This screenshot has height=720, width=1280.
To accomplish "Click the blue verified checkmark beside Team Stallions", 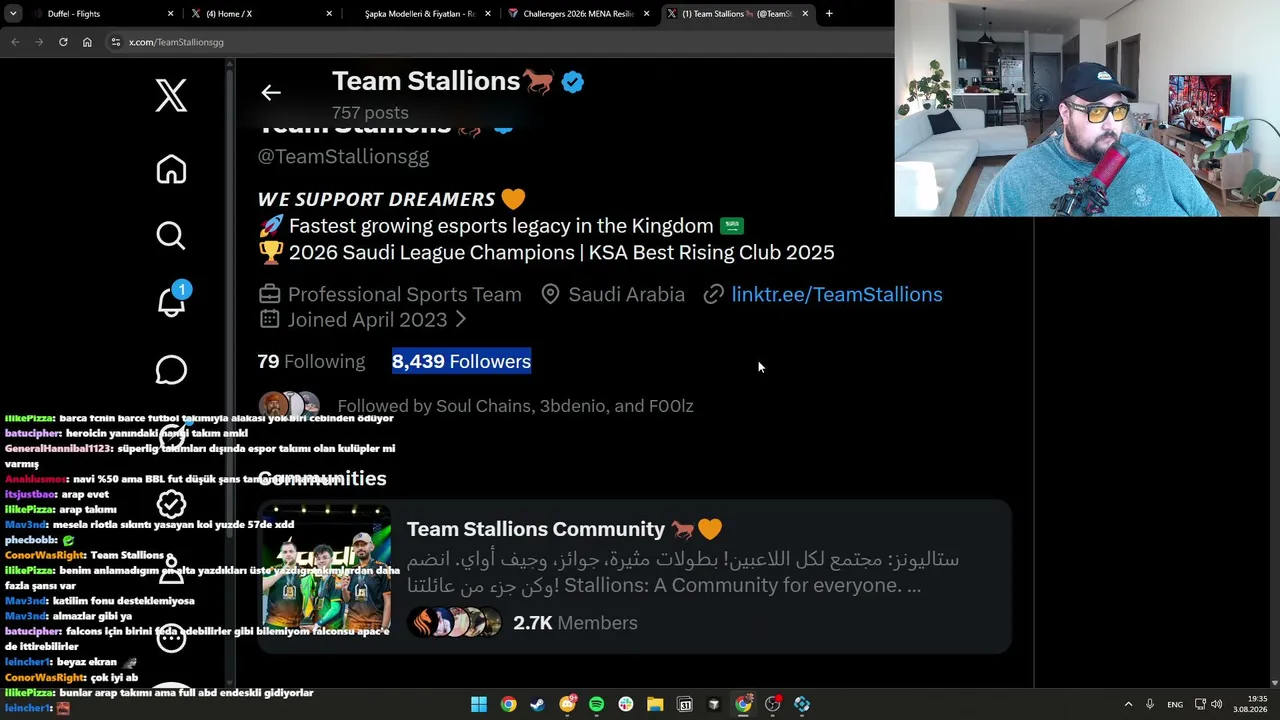I will click(x=573, y=82).
